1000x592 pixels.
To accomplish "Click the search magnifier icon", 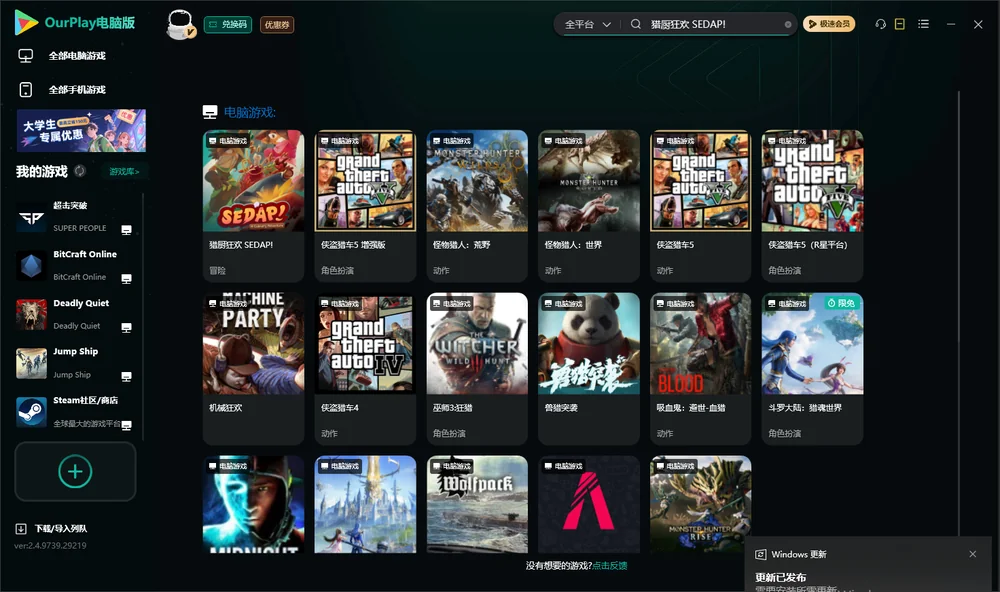I will pos(636,24).
